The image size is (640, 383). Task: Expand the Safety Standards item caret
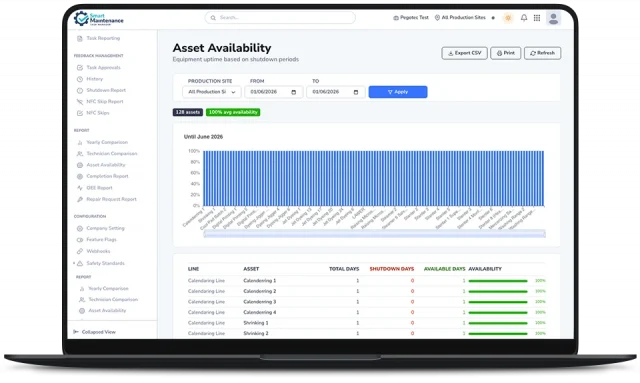(74, 263)
